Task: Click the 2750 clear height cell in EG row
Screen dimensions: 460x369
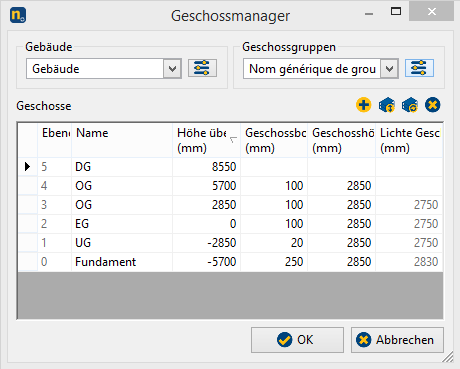Action: pyautogui.click(x=409, y=224)
